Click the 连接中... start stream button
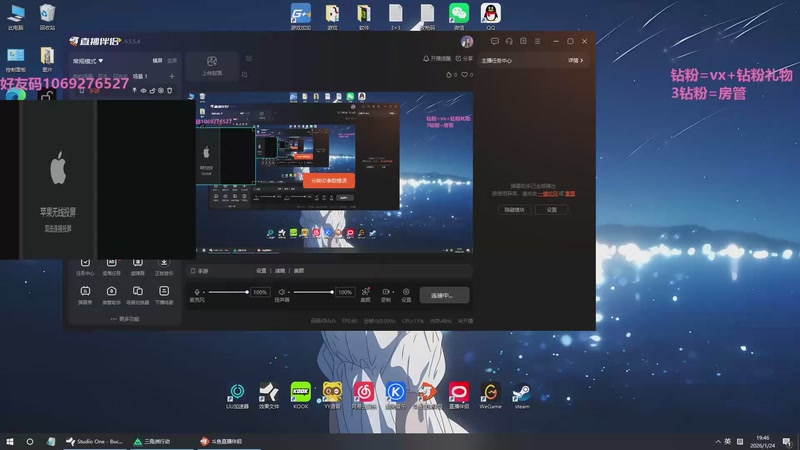This screenshot has width=800, height=450. tap(444, 295)
